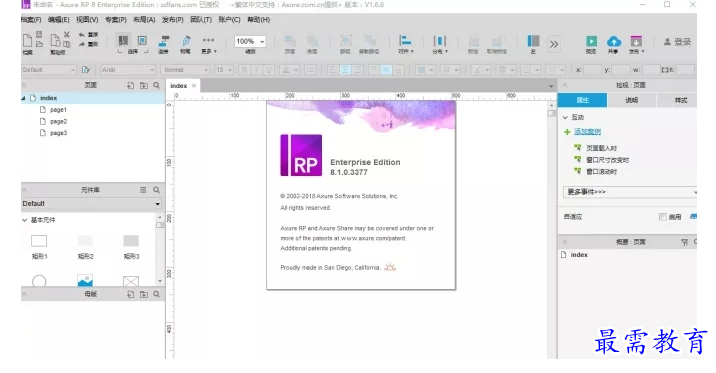Toggle underline formatting

pos(269,70)
